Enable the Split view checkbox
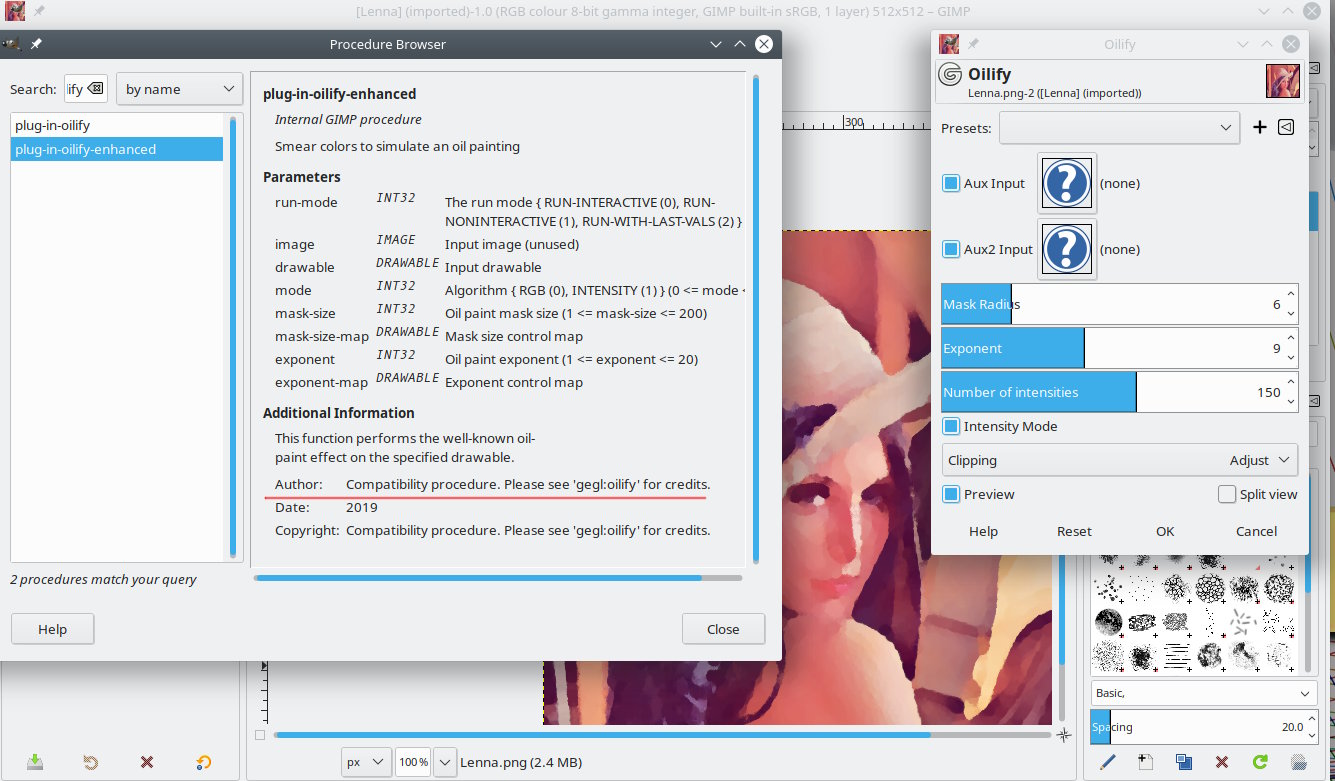1335x781 pixels. [1227, 494]
